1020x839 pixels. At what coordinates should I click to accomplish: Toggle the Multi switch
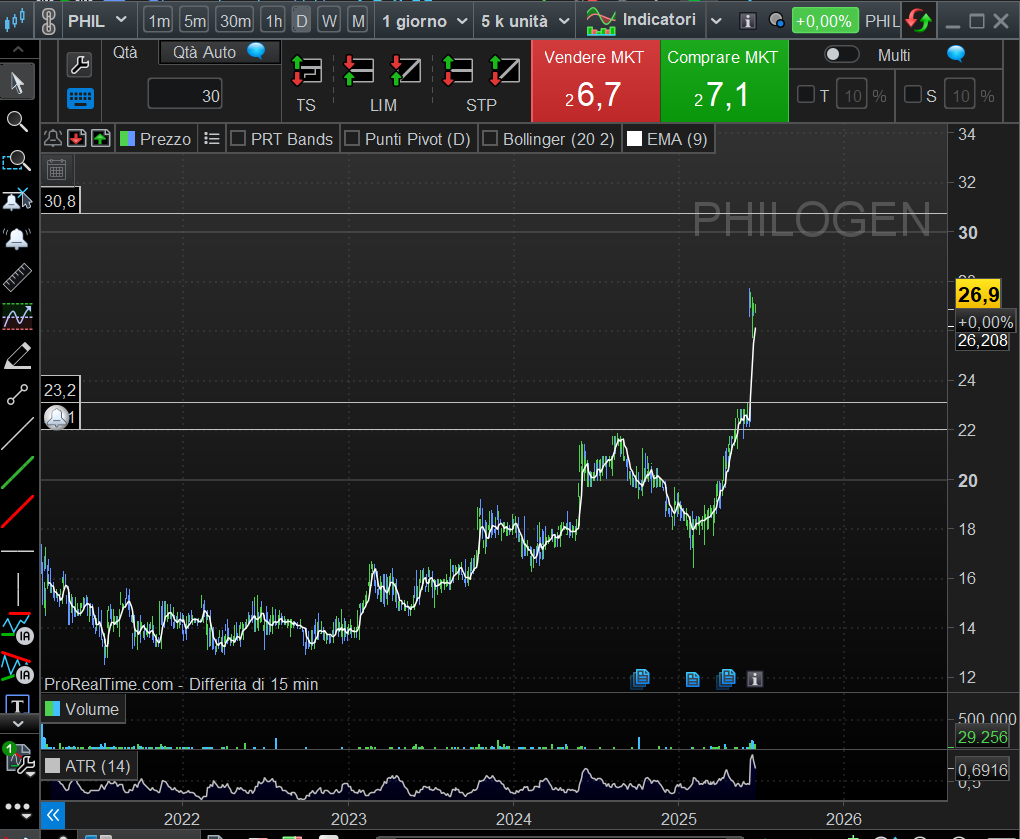coord(841,55)
